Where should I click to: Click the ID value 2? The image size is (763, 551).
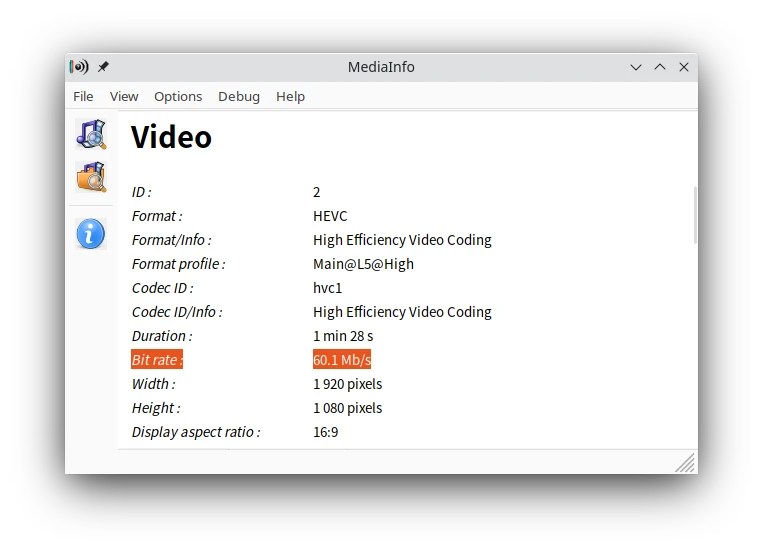coord(317,192)
